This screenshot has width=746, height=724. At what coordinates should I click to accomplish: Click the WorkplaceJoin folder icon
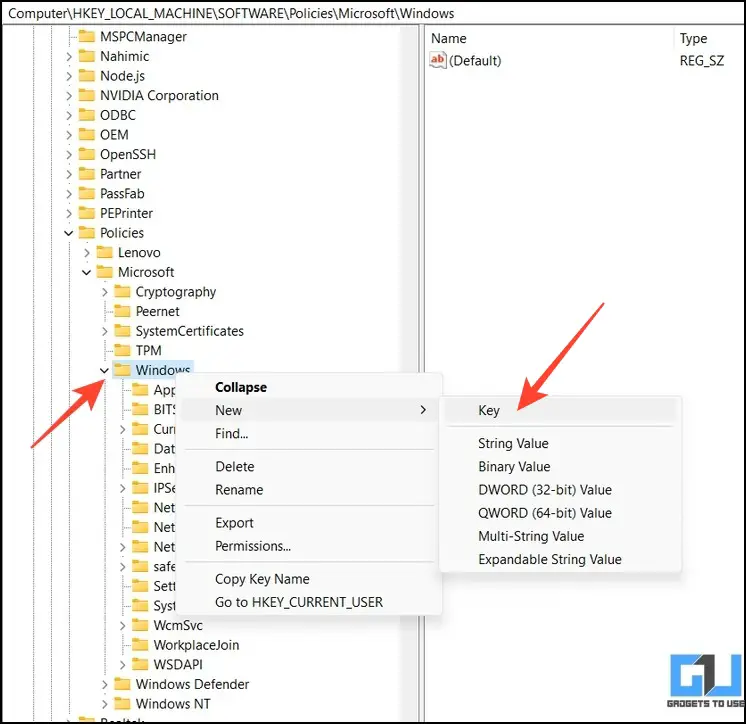[x=140, y=645]
